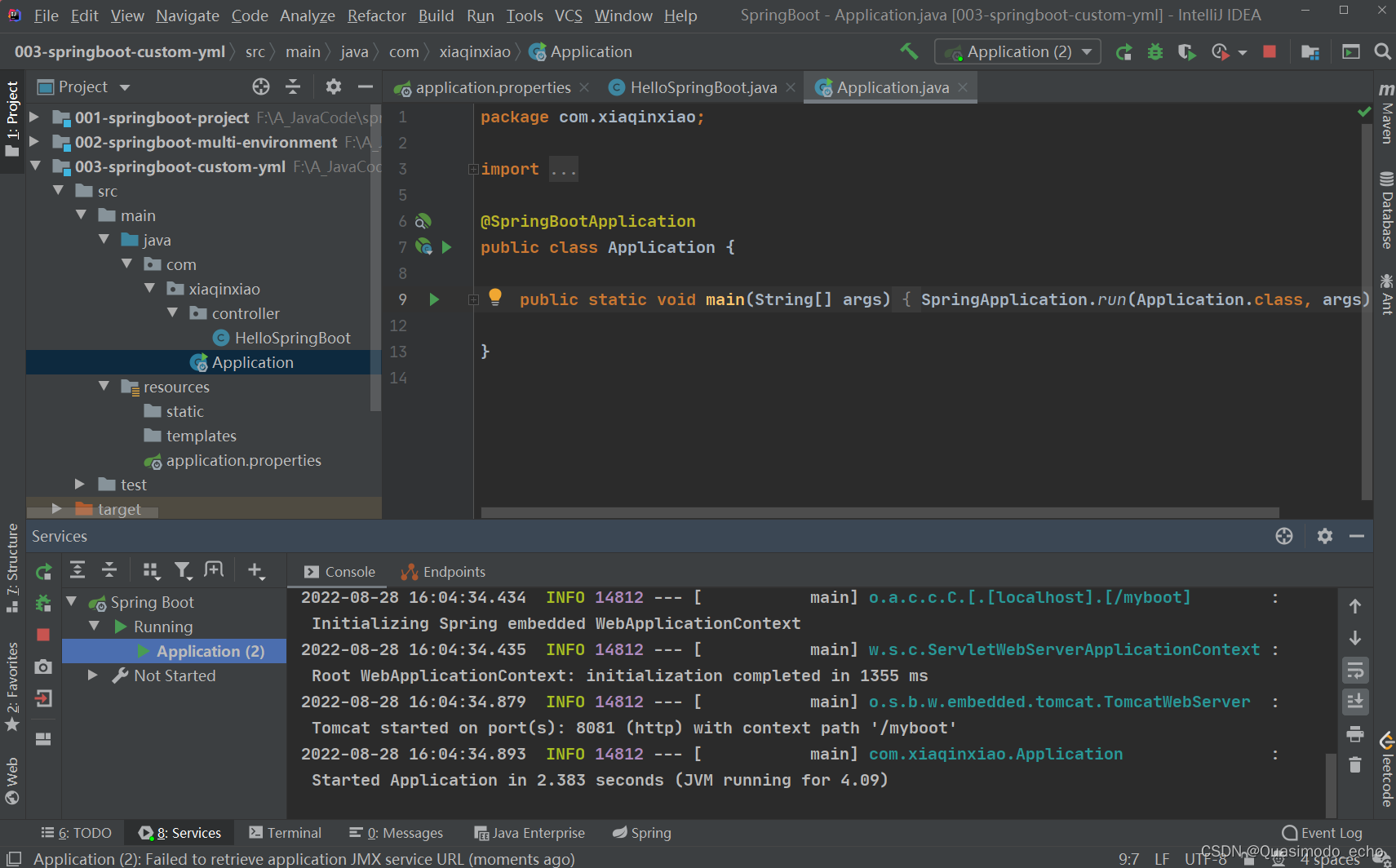Expand the test folder

coord(80,484)
